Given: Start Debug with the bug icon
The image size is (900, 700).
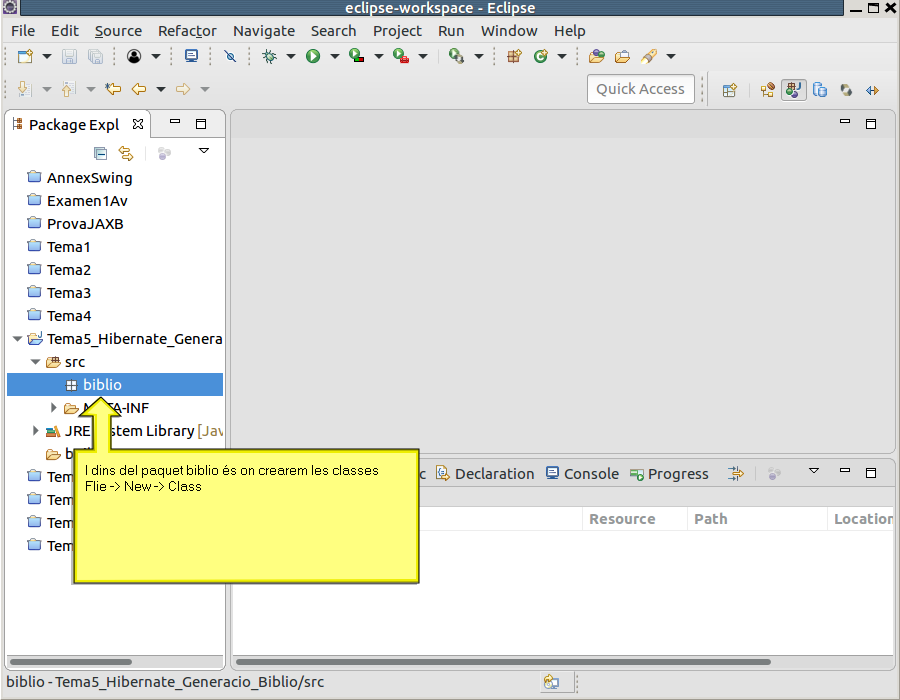Looking at the screenshot, I should tap(269, 56).
